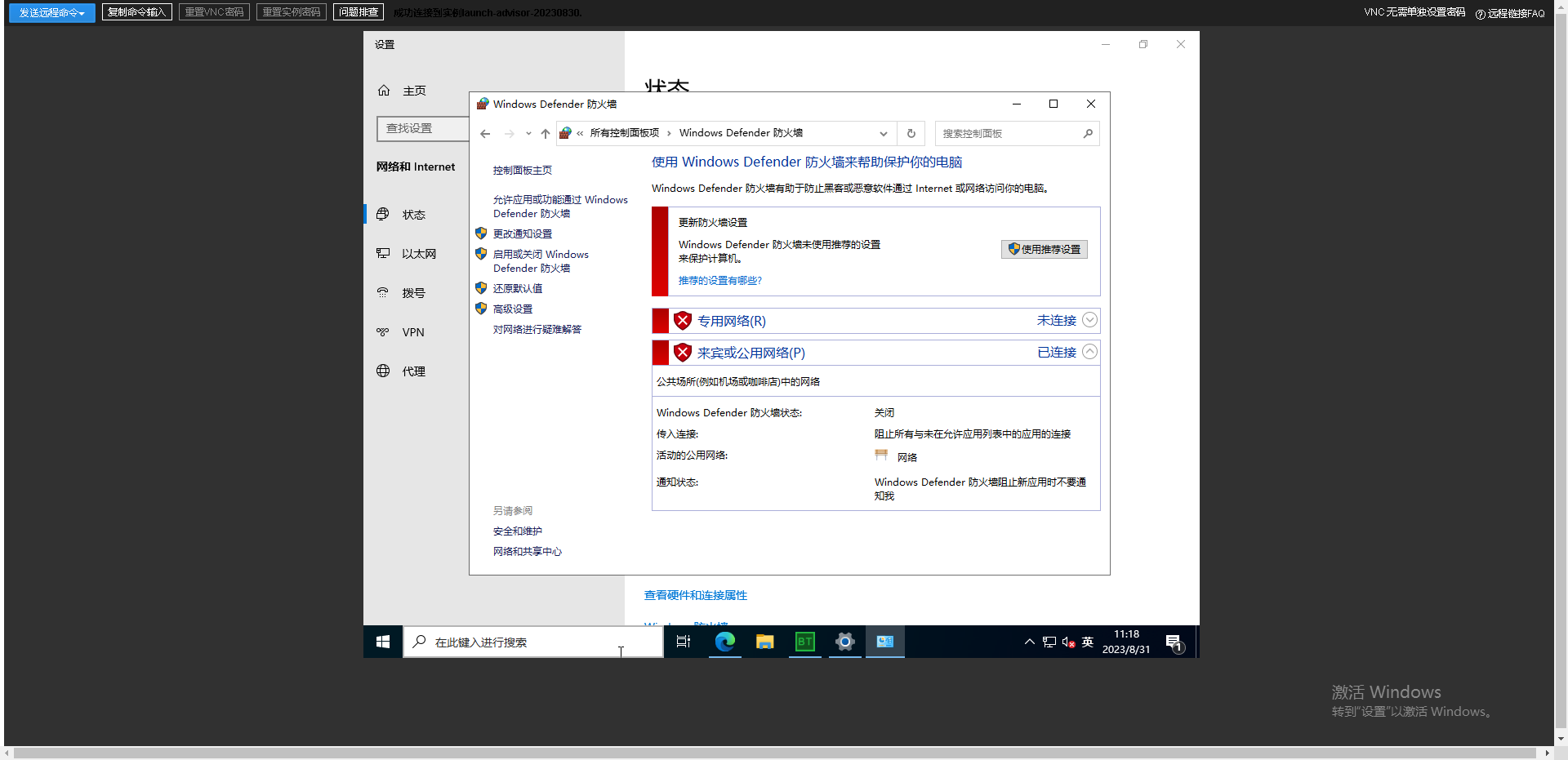Open change notification settings link

pyautogui.click(x=523, y=234)
